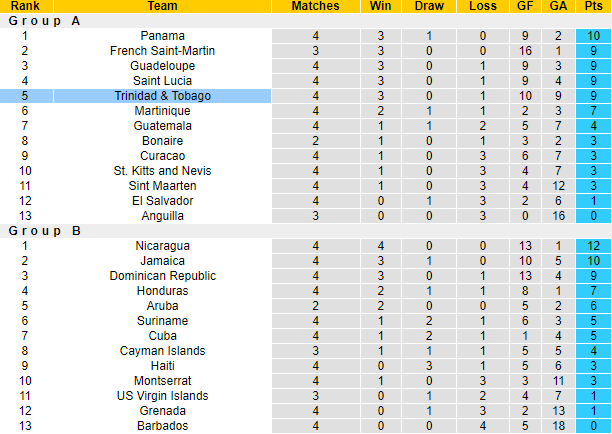Select the Barbados team name
The image size is (612, 434).
coord(162,426)
